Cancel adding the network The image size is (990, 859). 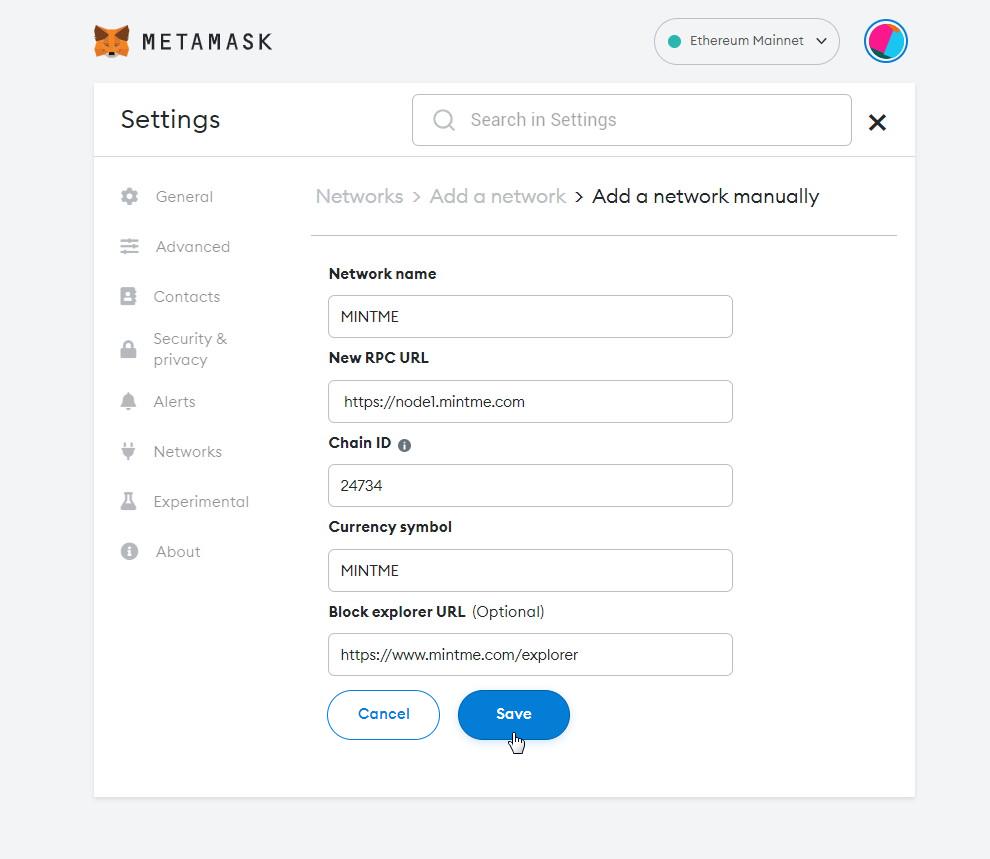383,714
